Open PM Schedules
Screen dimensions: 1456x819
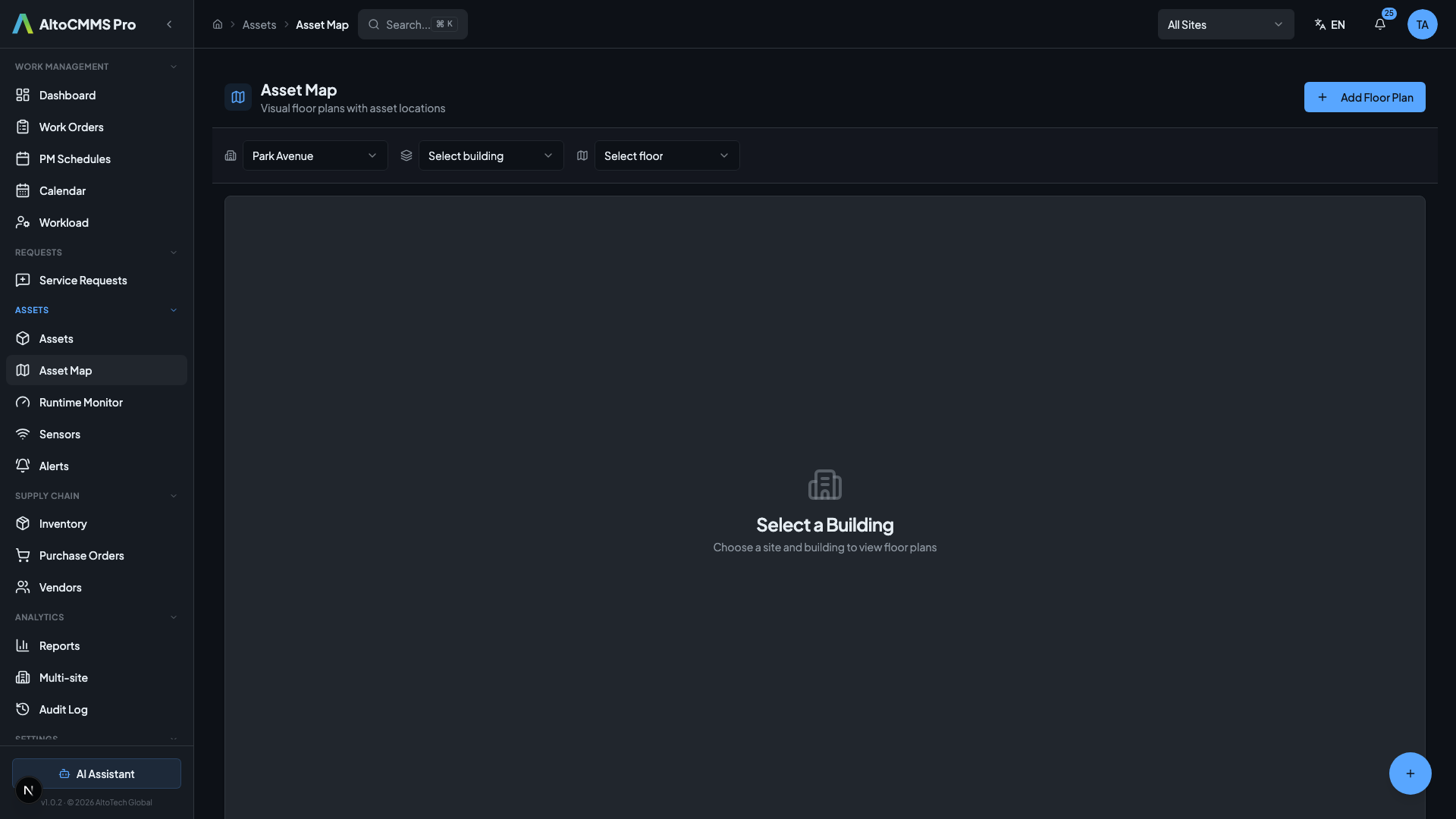(x=74, y=158)
